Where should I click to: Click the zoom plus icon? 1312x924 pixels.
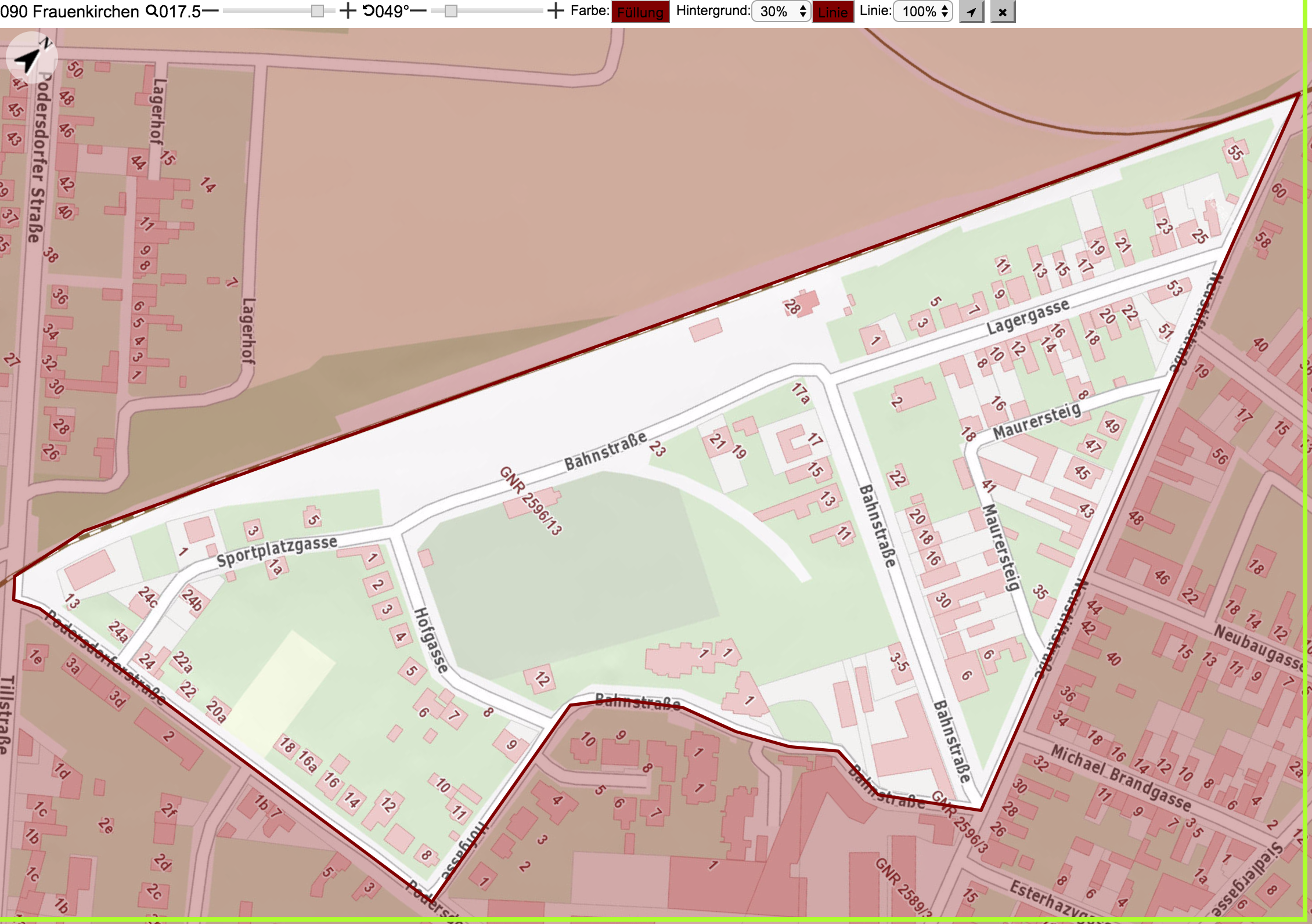point(348,11)
